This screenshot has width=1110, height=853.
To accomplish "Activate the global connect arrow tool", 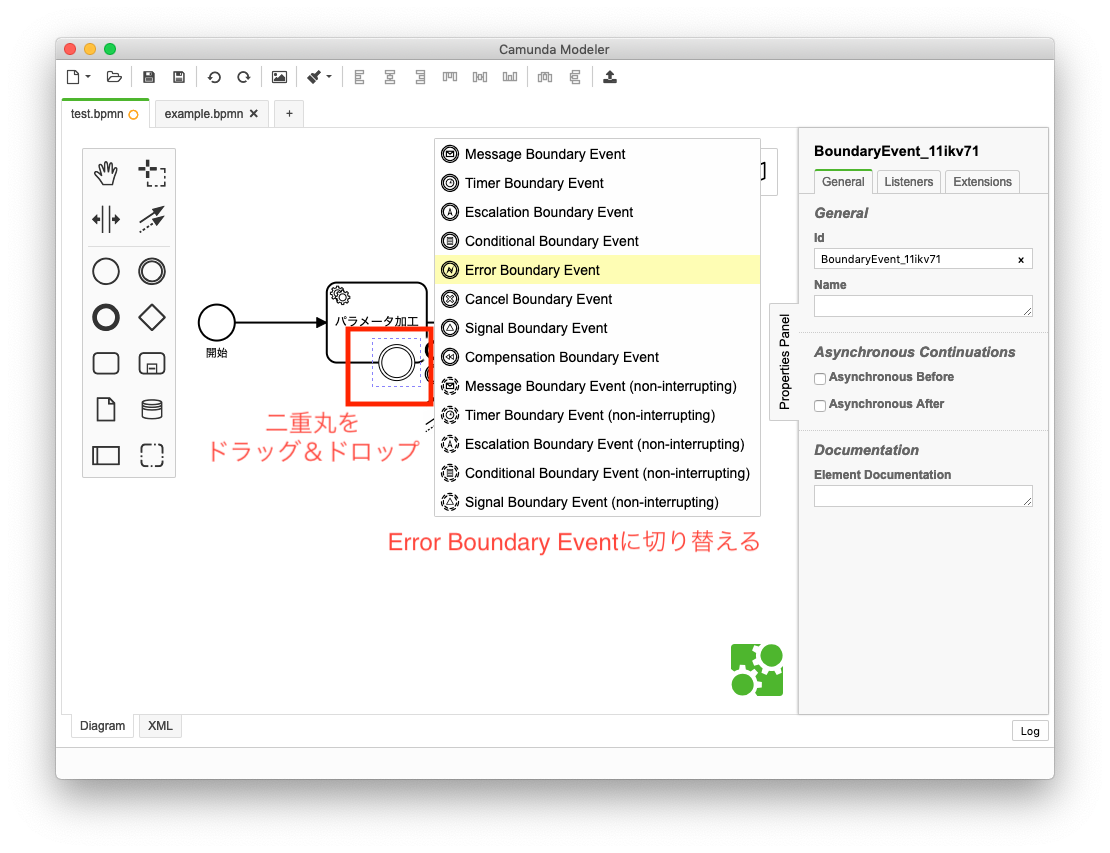I will [151, 219].
